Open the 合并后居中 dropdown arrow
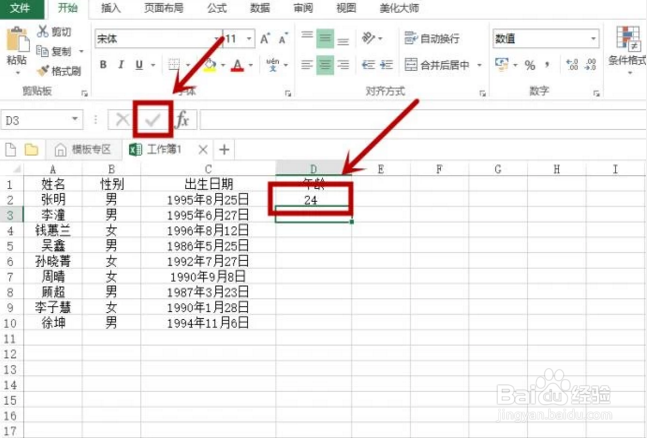This screenshot has width=648, height=438. tap(479, 65)
